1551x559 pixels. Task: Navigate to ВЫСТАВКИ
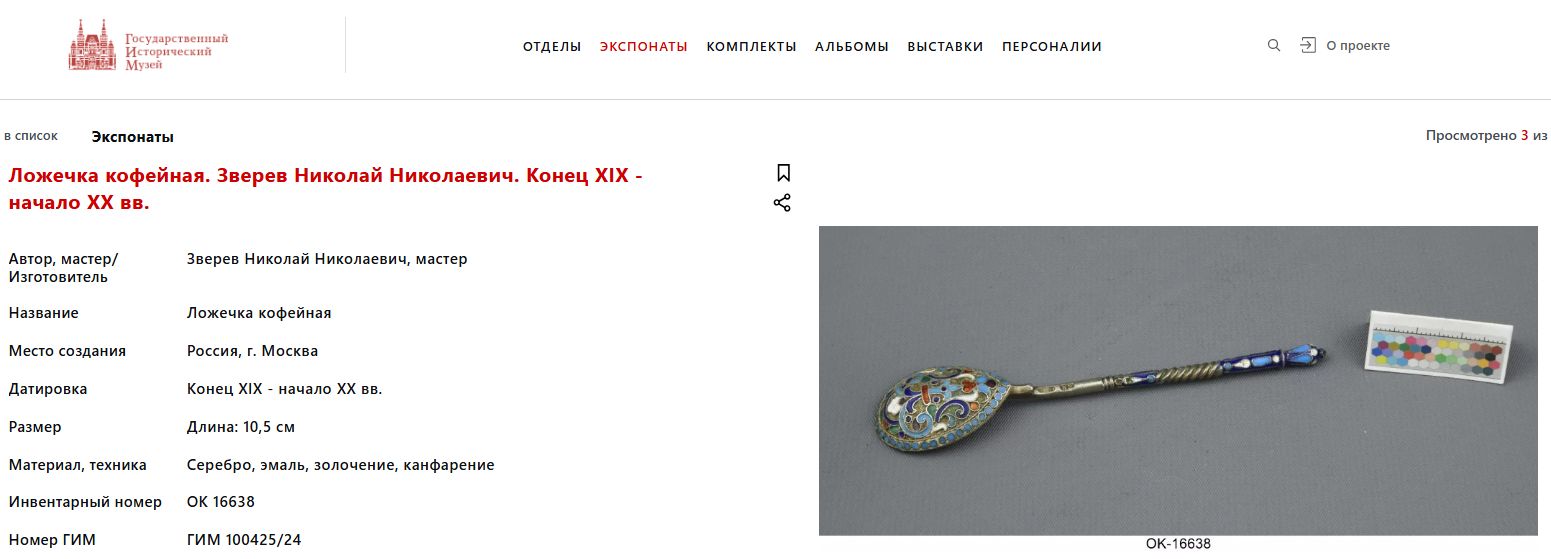pyautogui.click(x=945, y=46)
